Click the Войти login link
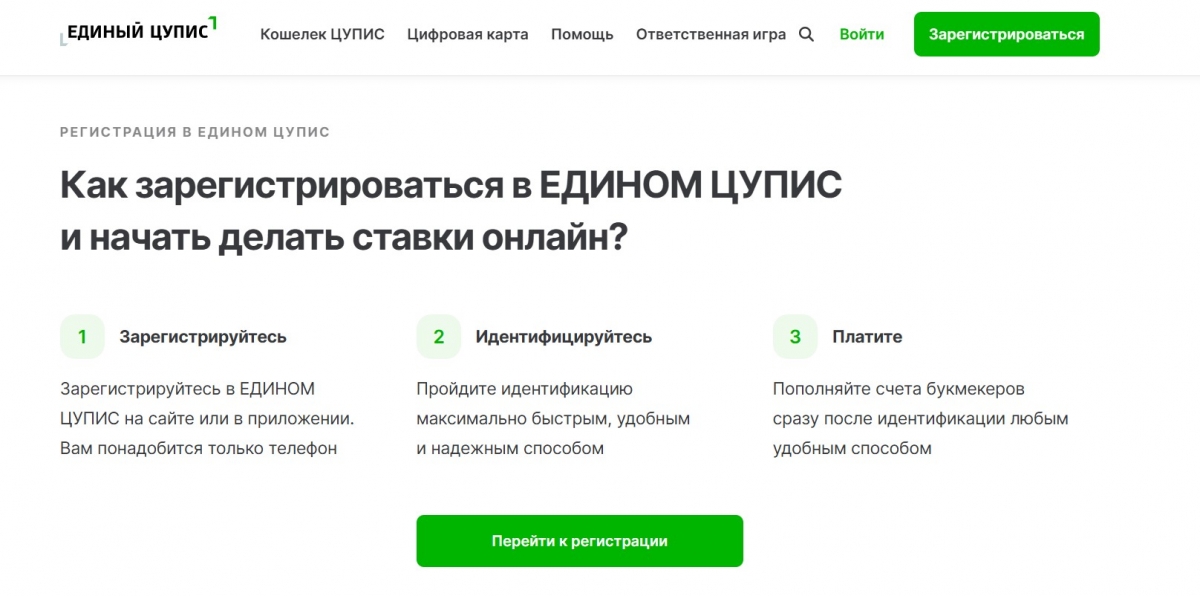Image resolution: width=1200 pixels, height=596 pixels. click(x=862, y=34)
